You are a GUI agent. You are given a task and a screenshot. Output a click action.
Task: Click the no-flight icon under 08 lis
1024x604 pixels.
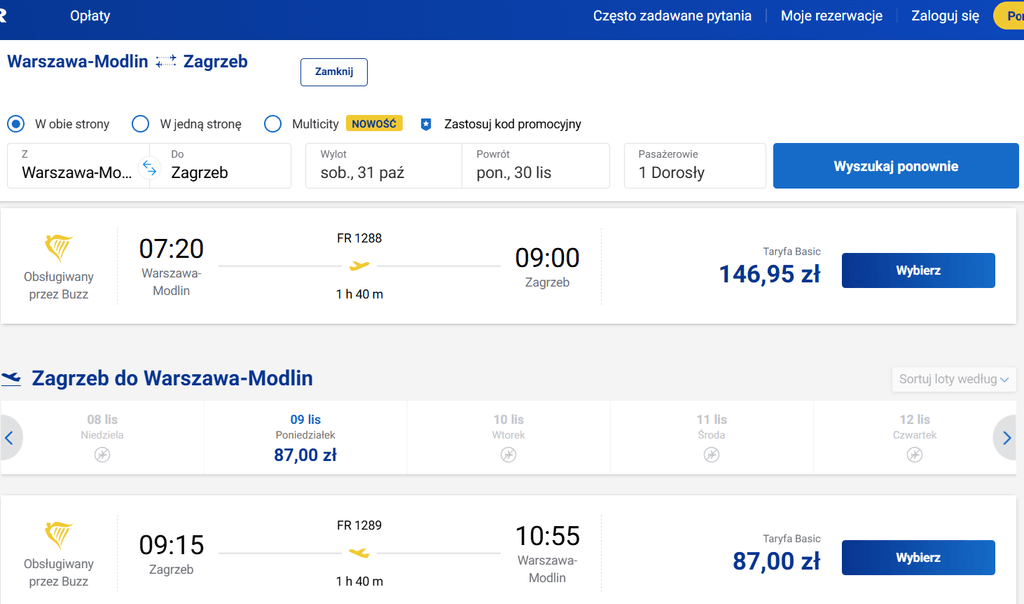(x=102, y=454)
